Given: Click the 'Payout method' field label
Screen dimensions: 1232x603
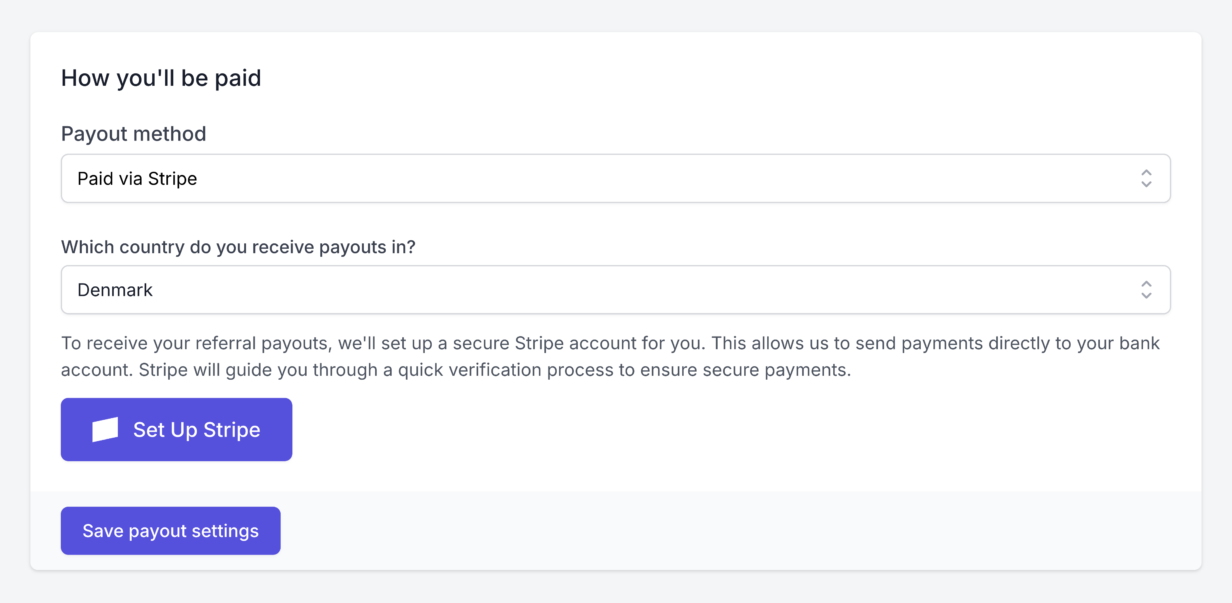Looking at the screenshot, I should pos(134,134).
